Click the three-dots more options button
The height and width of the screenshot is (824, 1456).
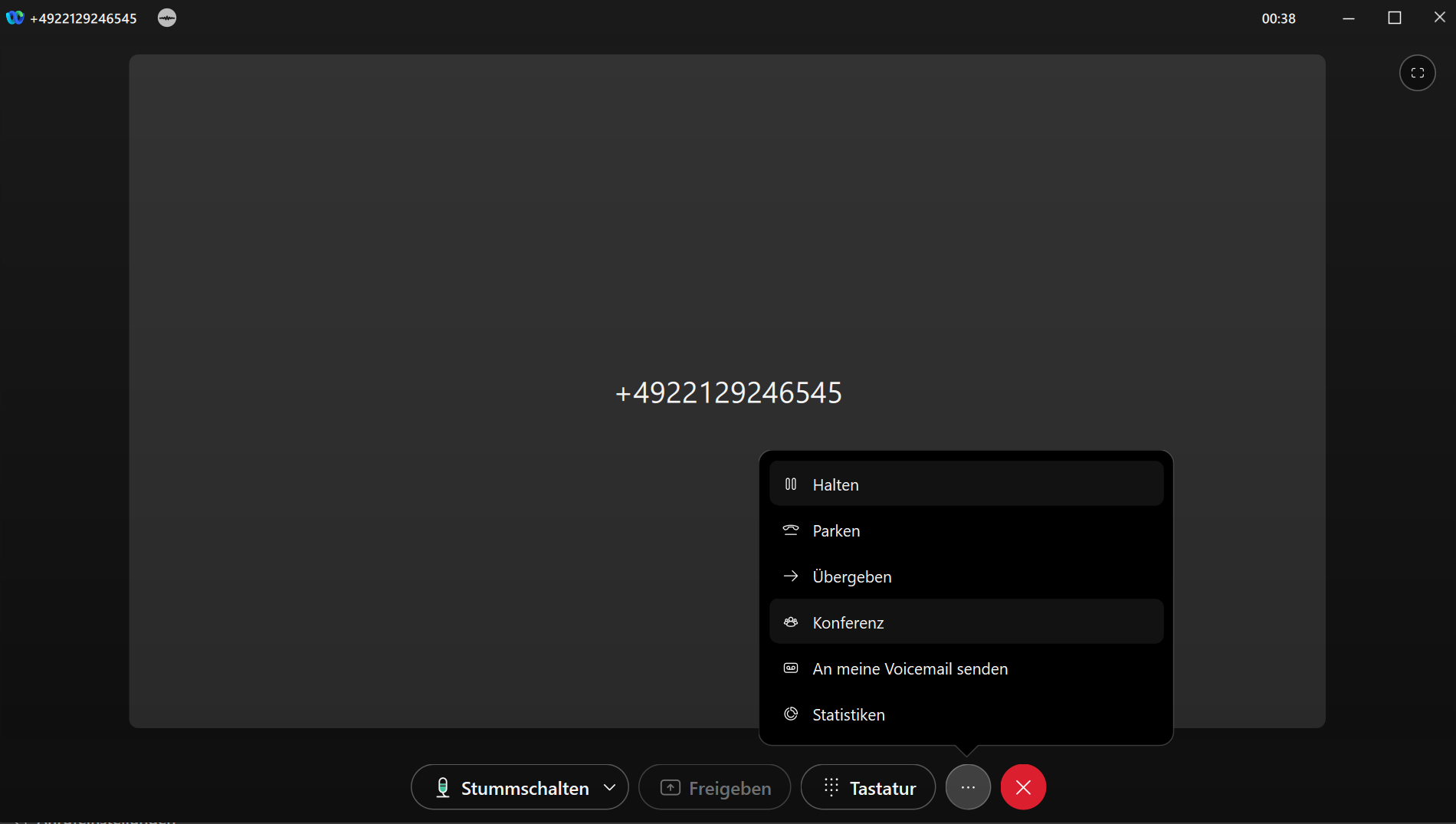968,787
